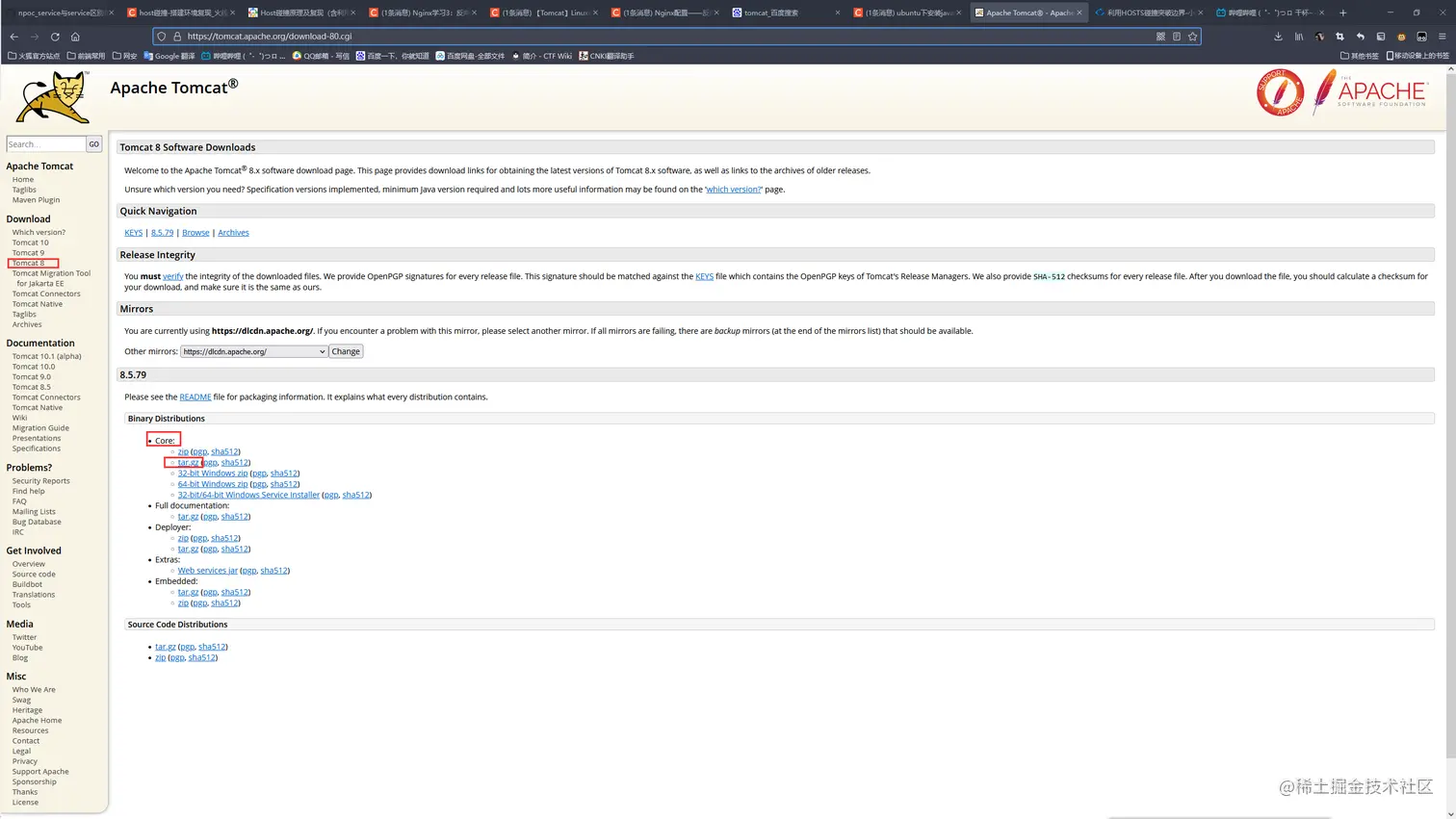Image resolution: width=1456 pixels, height=819 pixels.
Task: Open Tomcat 9 in the Download sidebar
Action: tap(28, 253)
